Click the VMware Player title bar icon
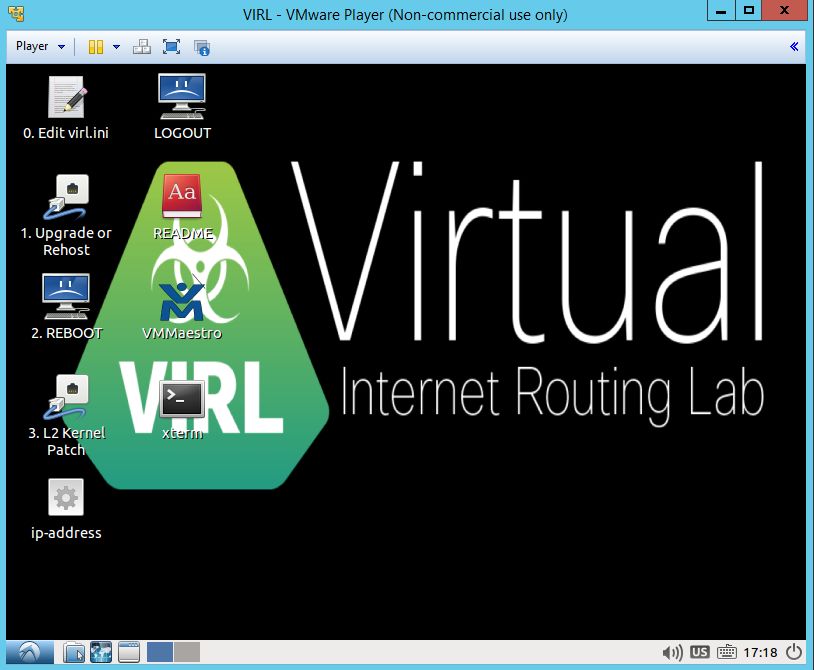Screen dimensions: 814x670 coord(16,13)
